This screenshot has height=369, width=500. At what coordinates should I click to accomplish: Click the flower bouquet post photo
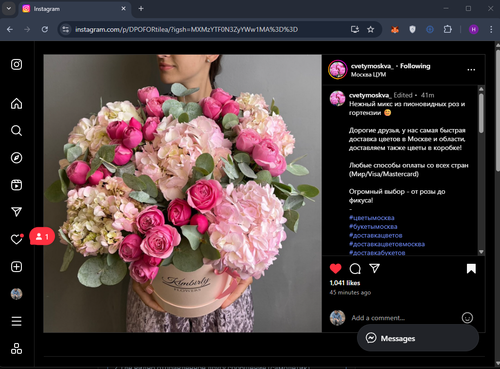(183, 193)
